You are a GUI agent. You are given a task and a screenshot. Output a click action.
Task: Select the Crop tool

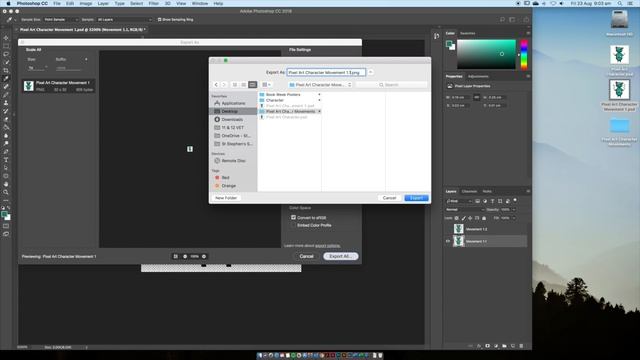pos(6,70)
